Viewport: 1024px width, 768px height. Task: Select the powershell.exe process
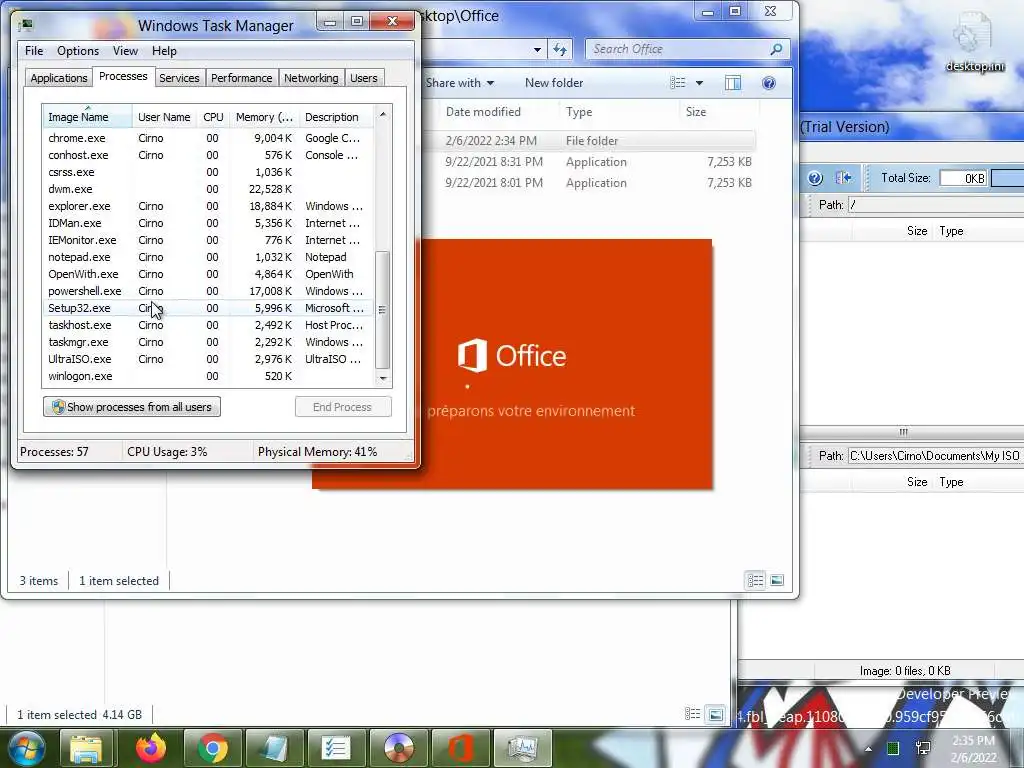(x=208, y=291)
